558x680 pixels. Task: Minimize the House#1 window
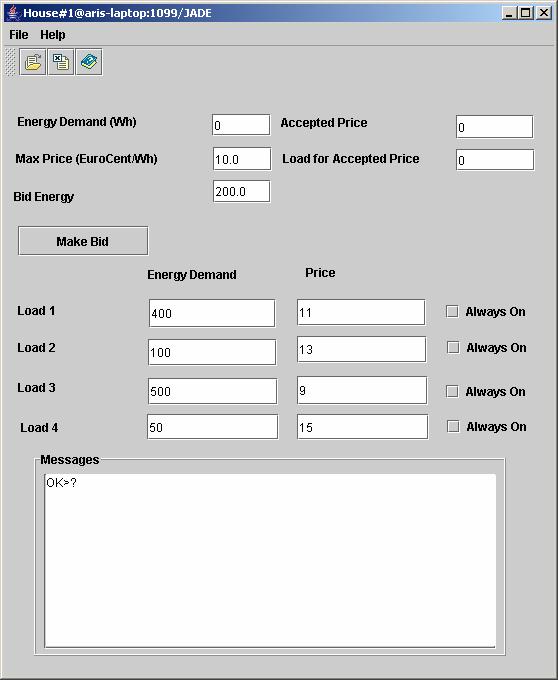pos(509,13)
